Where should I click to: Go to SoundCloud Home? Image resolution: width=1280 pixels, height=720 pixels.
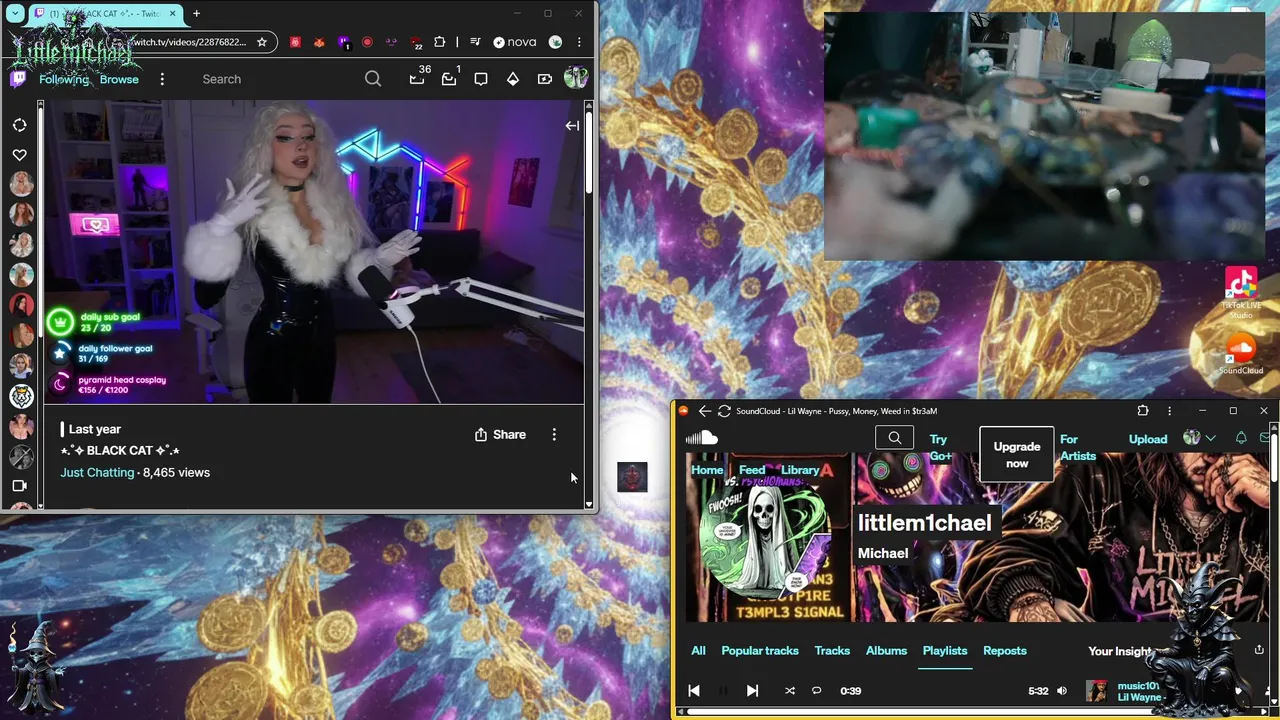pos(707,470)
